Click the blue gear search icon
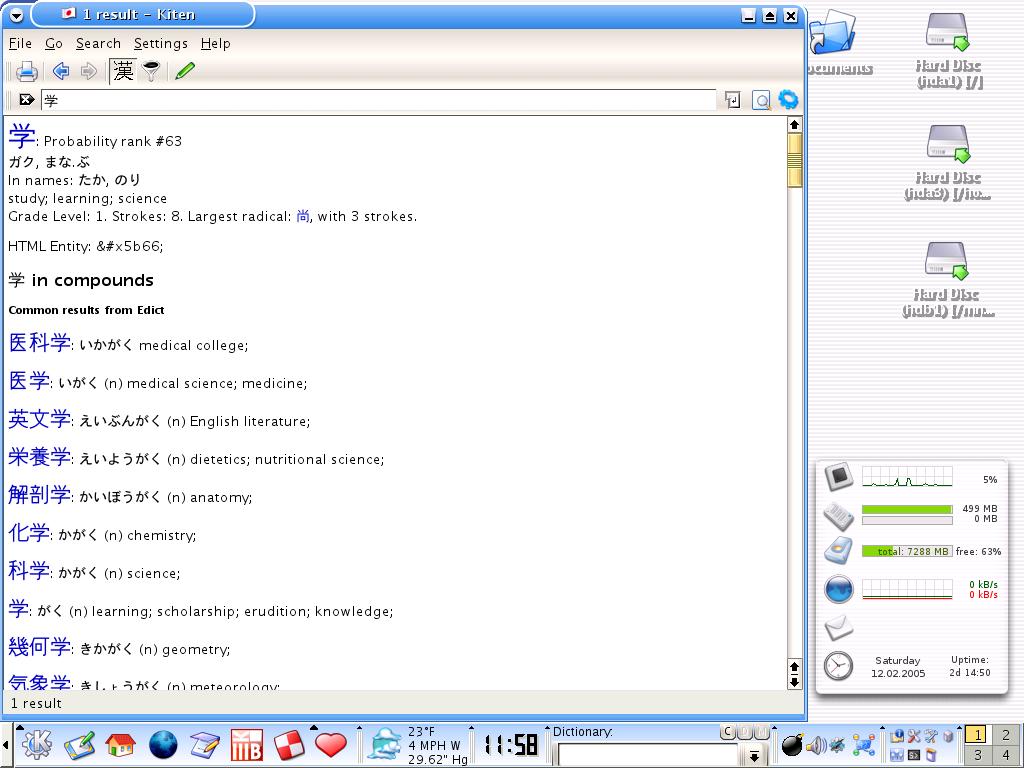 tap(788, 99)
